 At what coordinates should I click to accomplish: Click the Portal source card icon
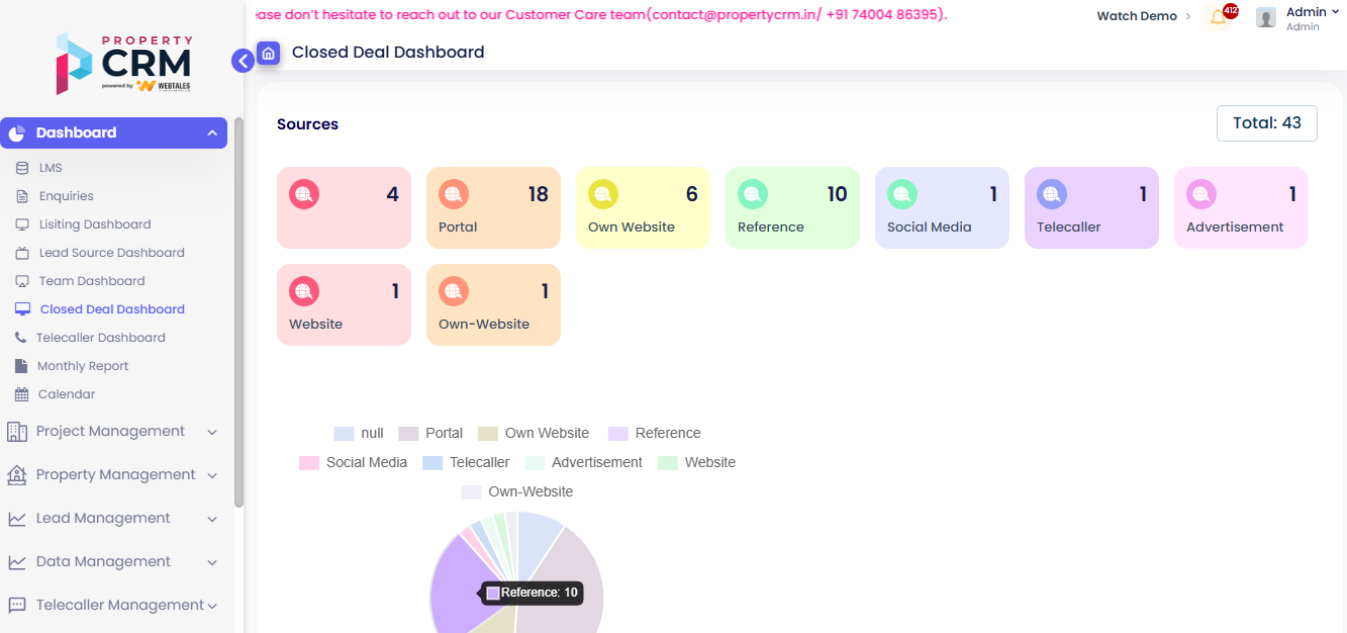pos(453,194)
